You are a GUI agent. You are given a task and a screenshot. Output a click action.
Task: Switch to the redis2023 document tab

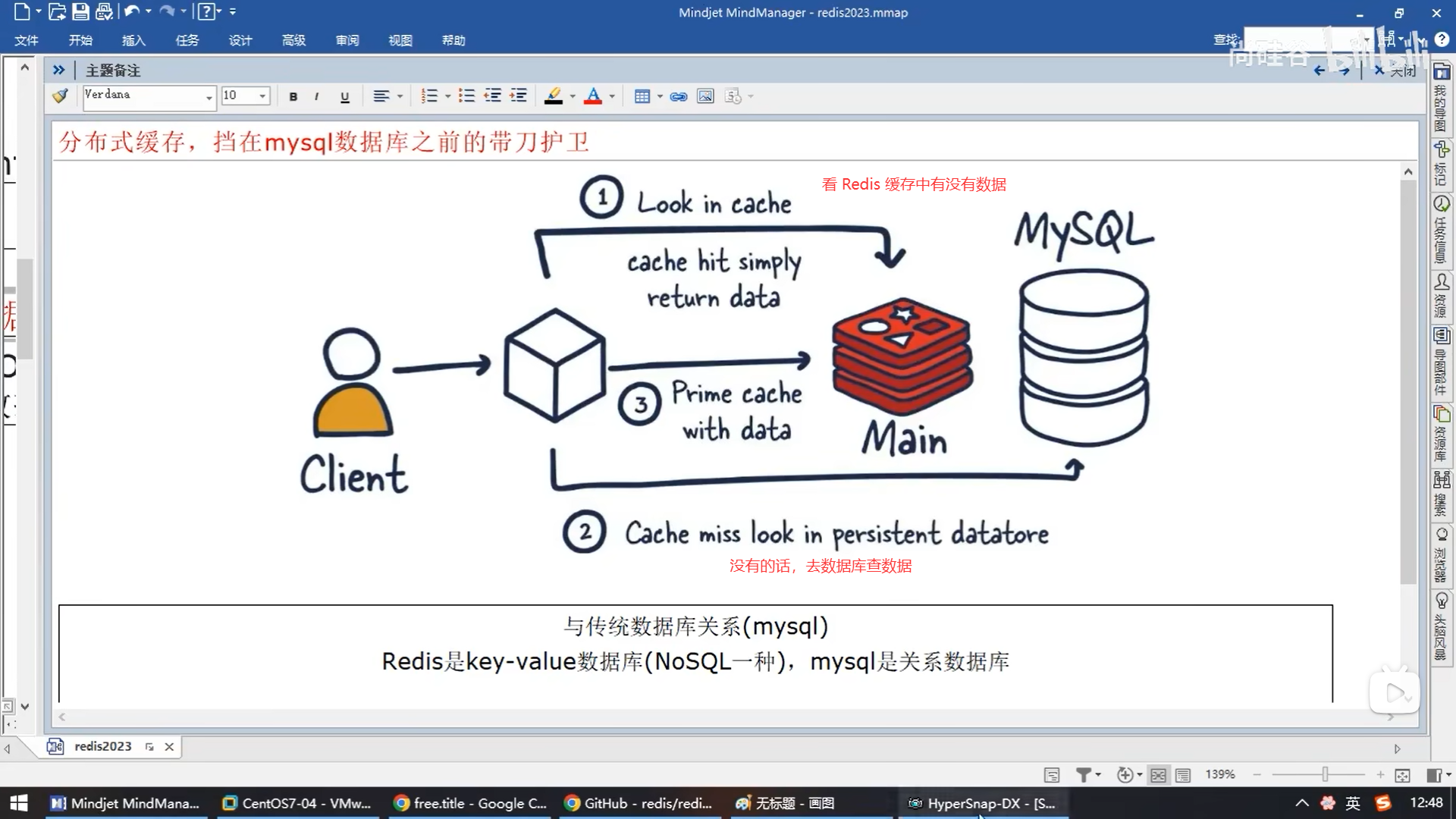click(x=102, y=746)
